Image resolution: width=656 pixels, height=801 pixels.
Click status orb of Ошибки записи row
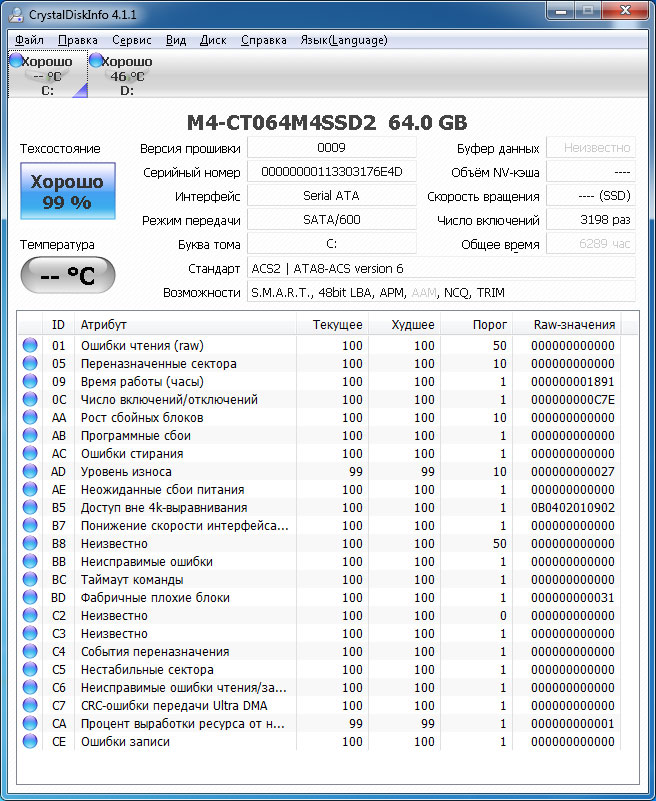pyautogui.click(x=30, y=741)
